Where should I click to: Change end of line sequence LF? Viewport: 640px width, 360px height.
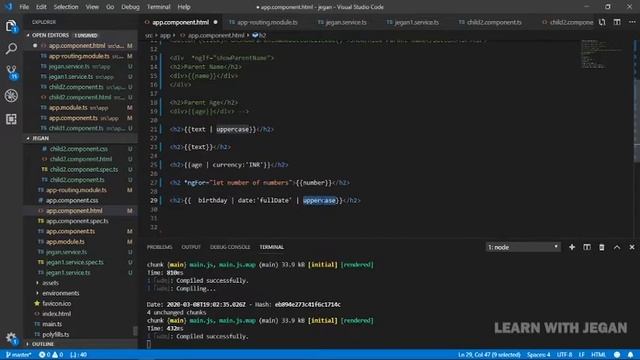pos(582,355)
